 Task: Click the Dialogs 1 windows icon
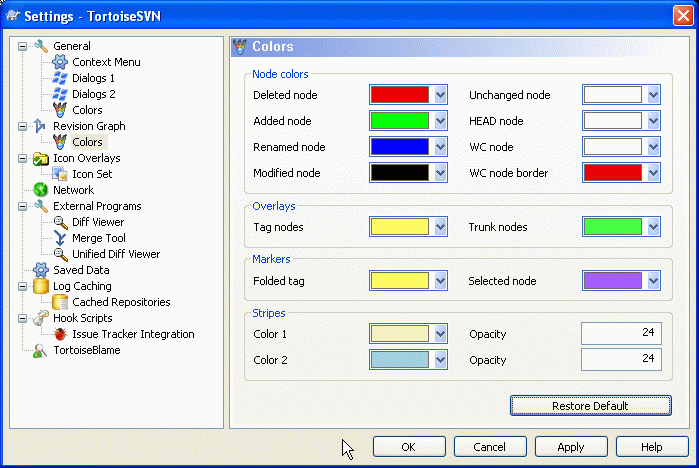(60, 78)
